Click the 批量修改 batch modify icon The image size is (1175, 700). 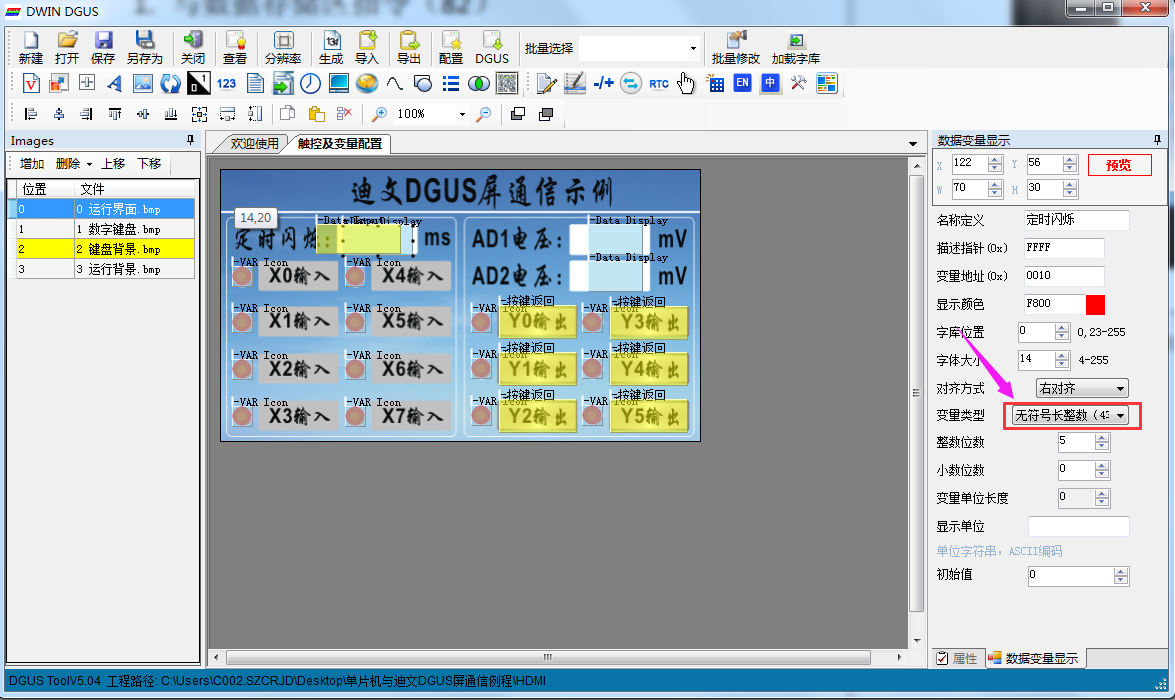click(736, 48)
